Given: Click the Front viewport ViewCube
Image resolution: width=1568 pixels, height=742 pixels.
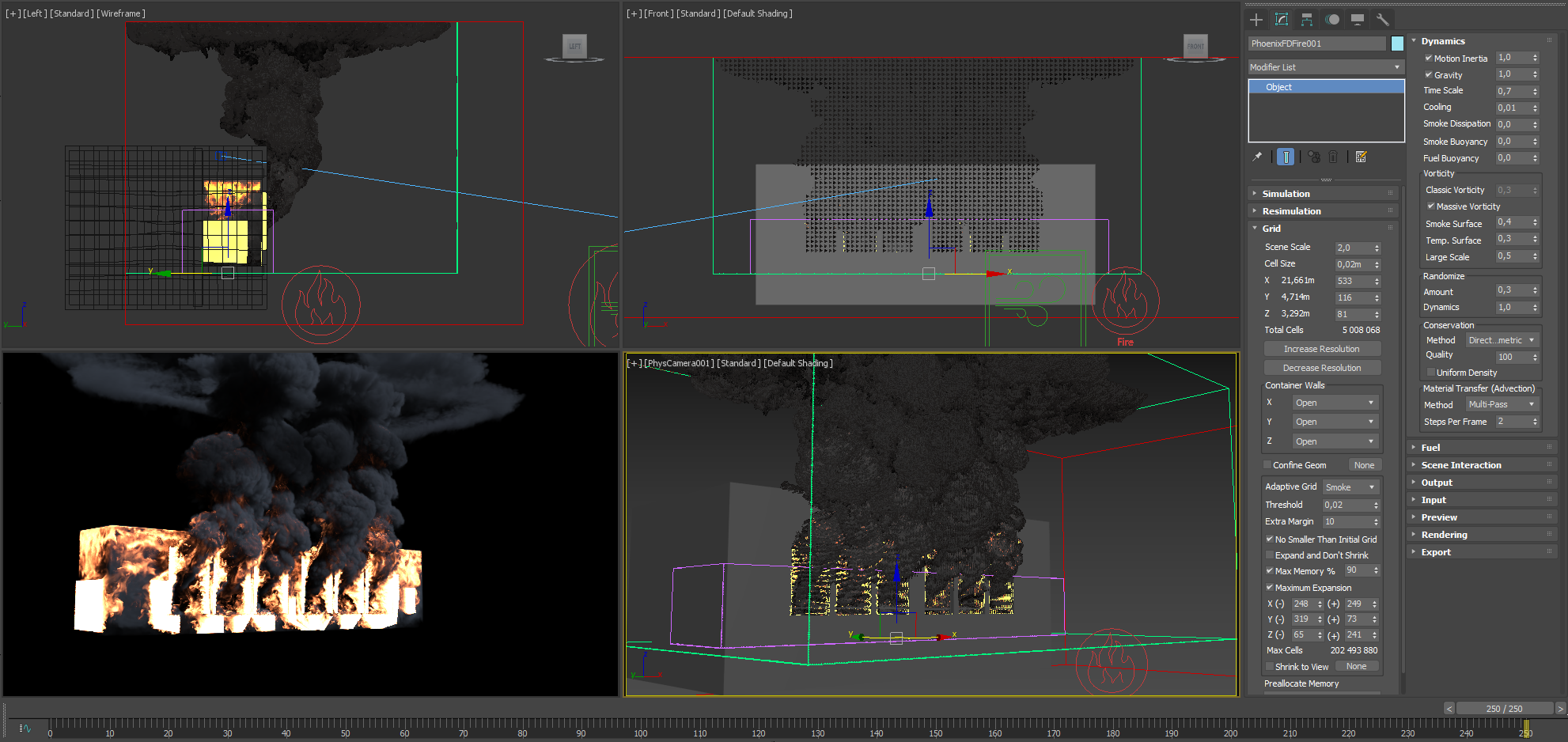Looking at the screenshot, I should click(x=1195, y=46).
